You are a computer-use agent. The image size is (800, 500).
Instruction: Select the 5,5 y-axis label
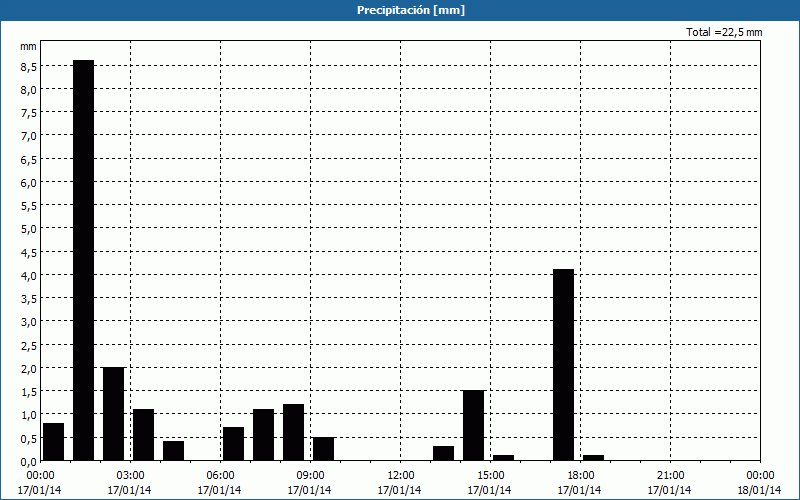click(x=28, y=206)
